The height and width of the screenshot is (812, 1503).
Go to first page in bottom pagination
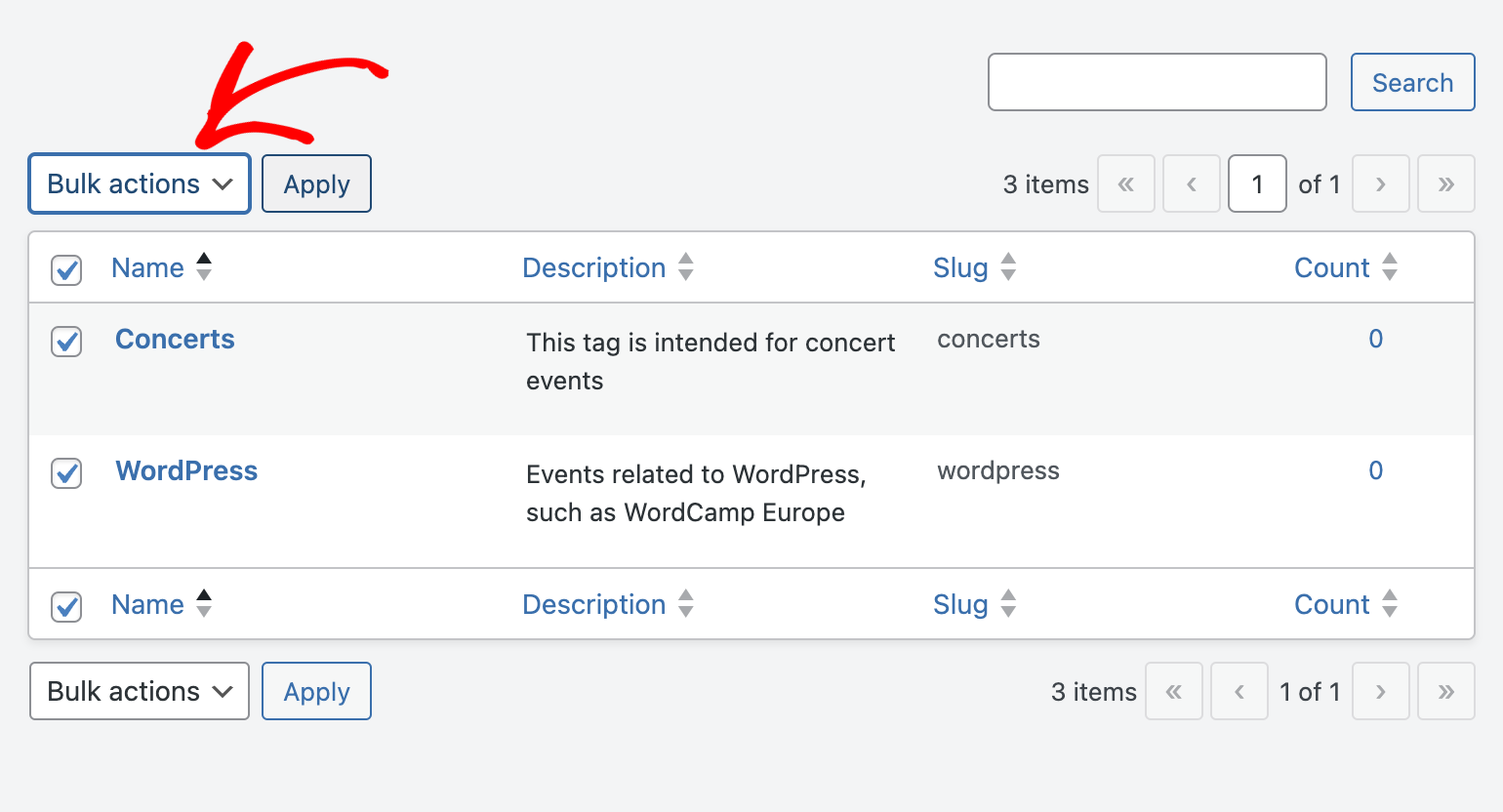pos(1173,691)
